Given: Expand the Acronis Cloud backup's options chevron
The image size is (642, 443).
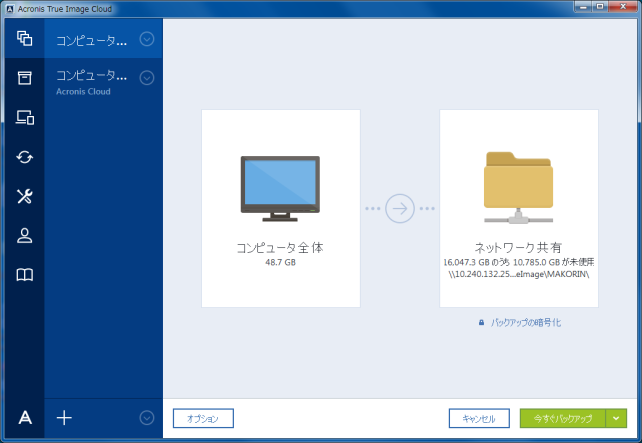Looking at the screenshot, I should tap(147, 78).
